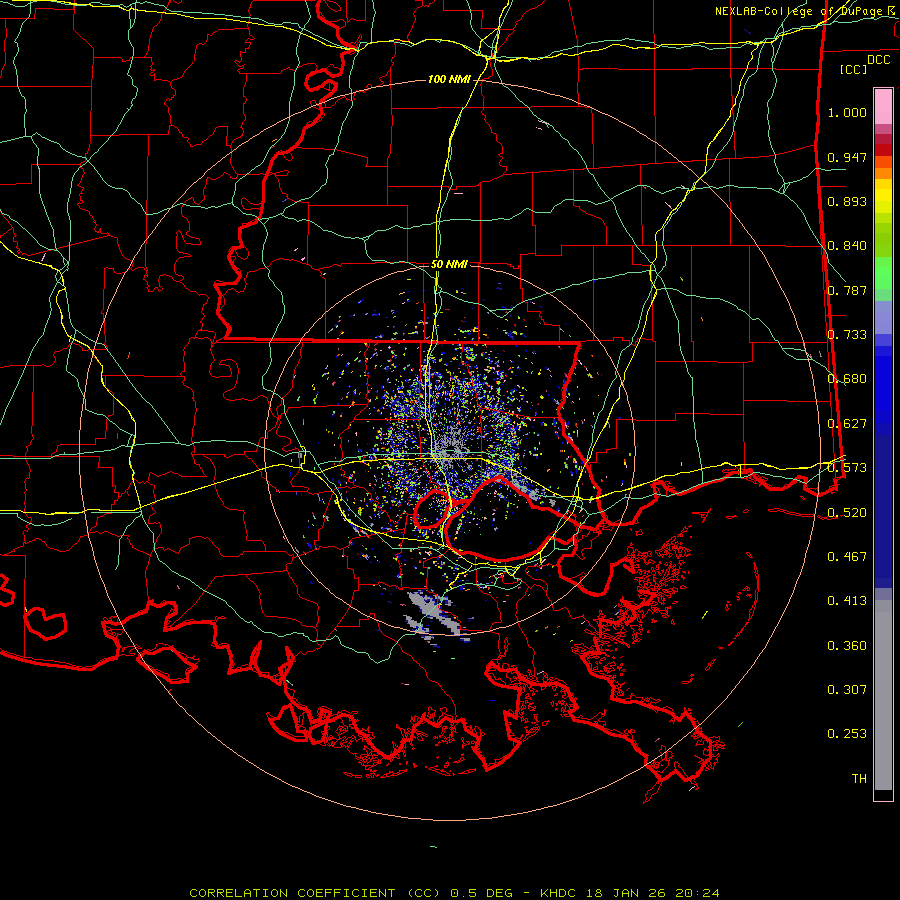Click the 50 NMI range ring label
The image size is (900, 900).
449,264
